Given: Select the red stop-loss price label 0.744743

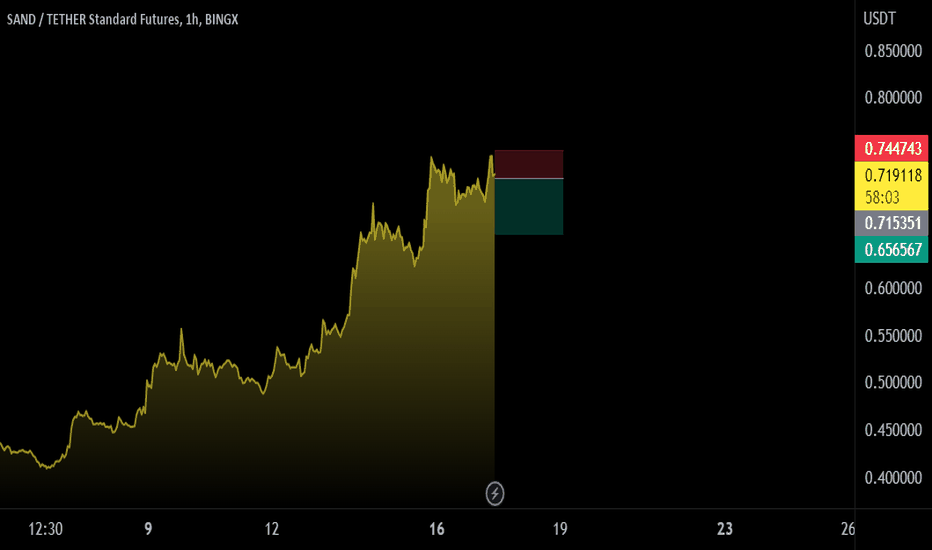Looking at the screenshot, I should point(892,149).
